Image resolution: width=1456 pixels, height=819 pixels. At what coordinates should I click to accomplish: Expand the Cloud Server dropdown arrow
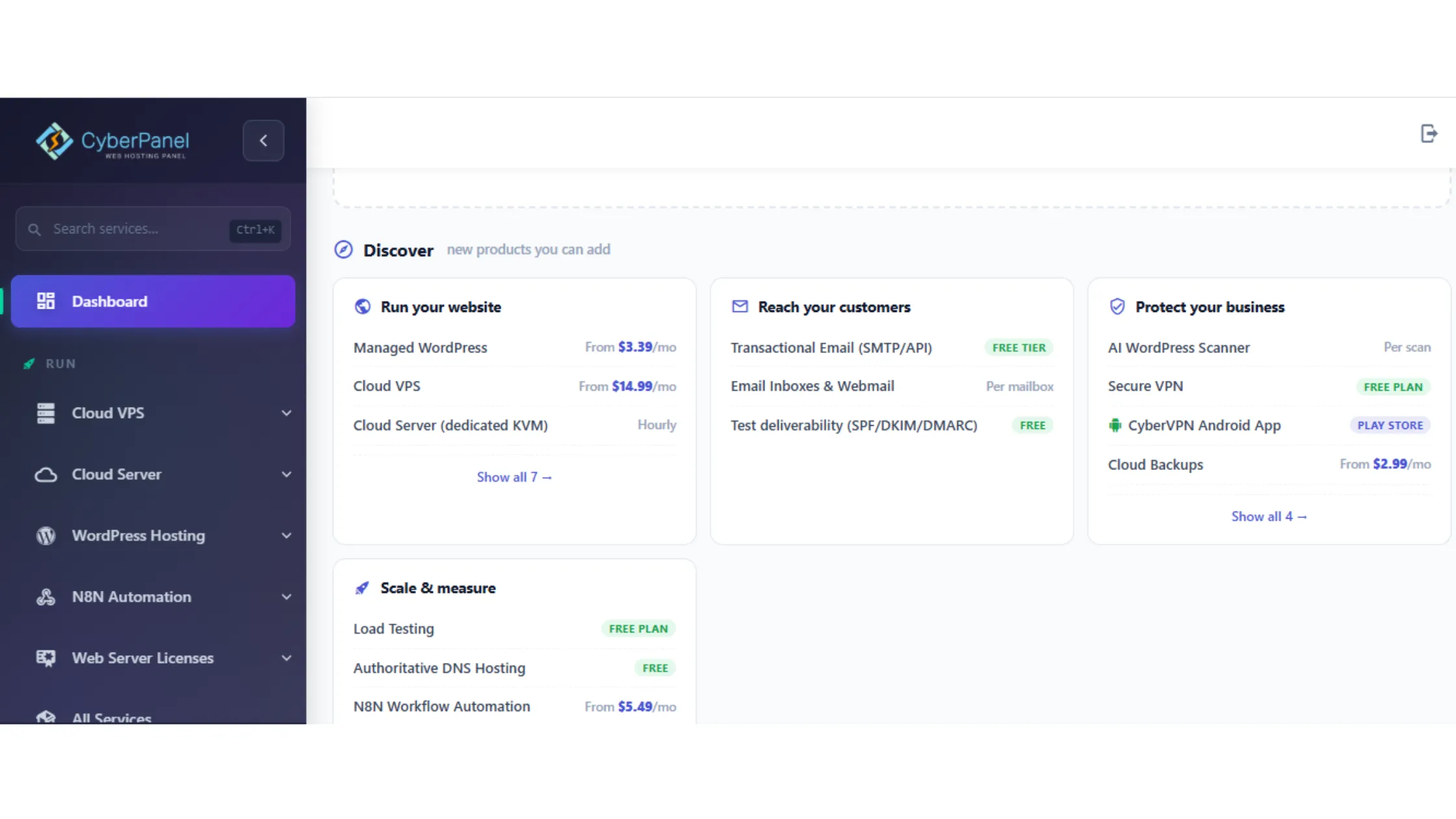point(286,474)
